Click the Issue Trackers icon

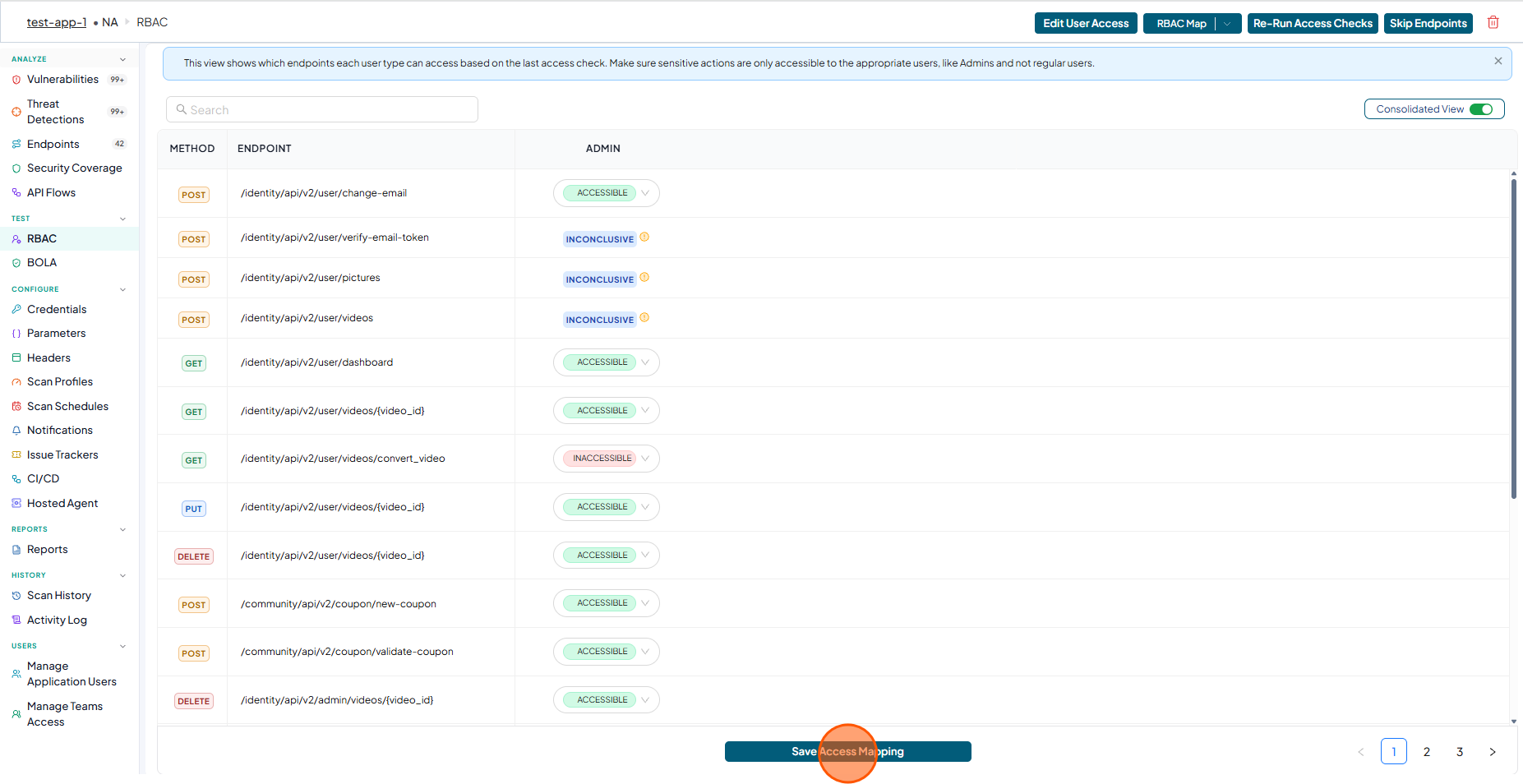(x=16, y=454)
